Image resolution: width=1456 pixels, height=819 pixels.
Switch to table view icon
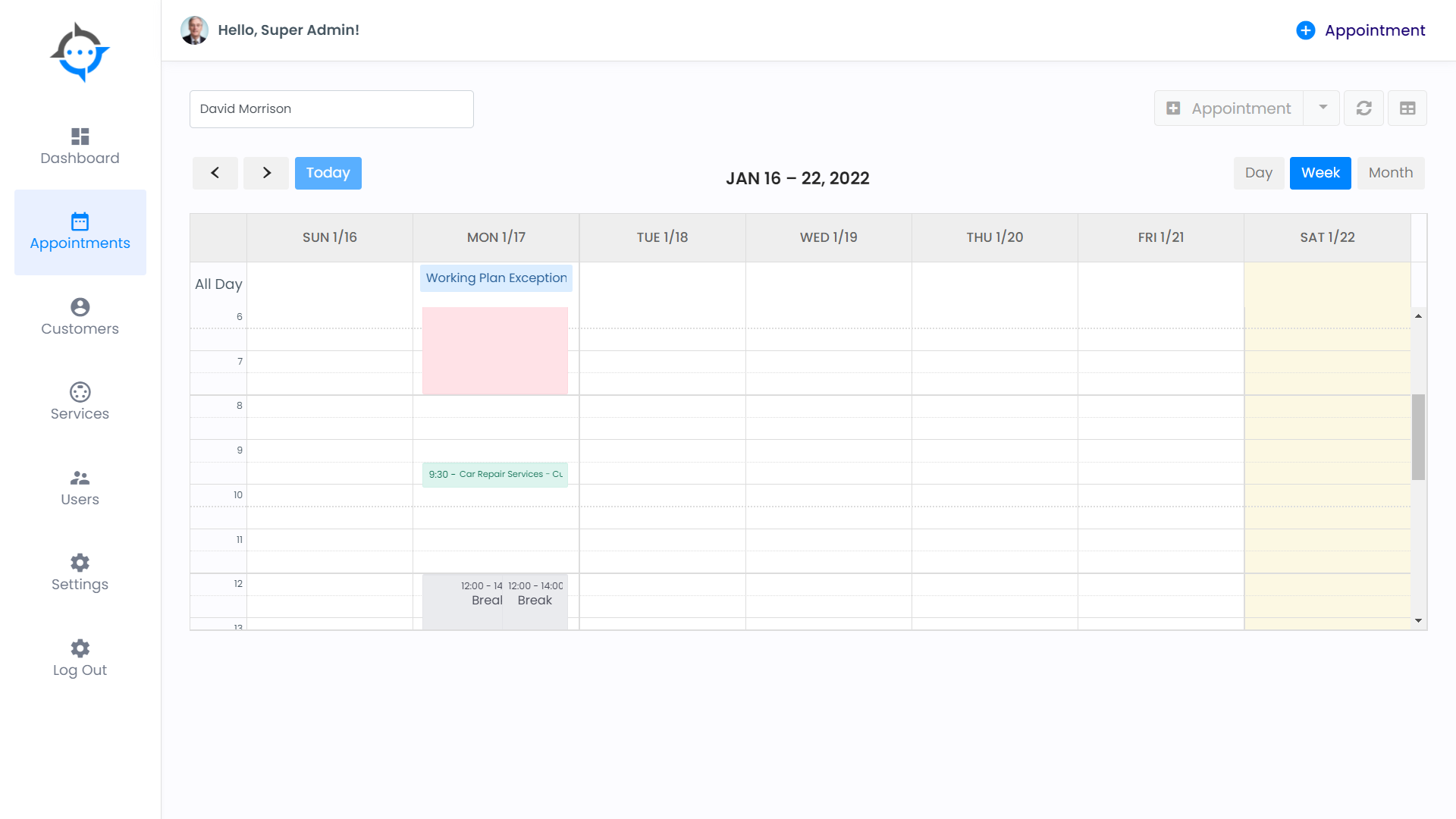point(1407,108)
